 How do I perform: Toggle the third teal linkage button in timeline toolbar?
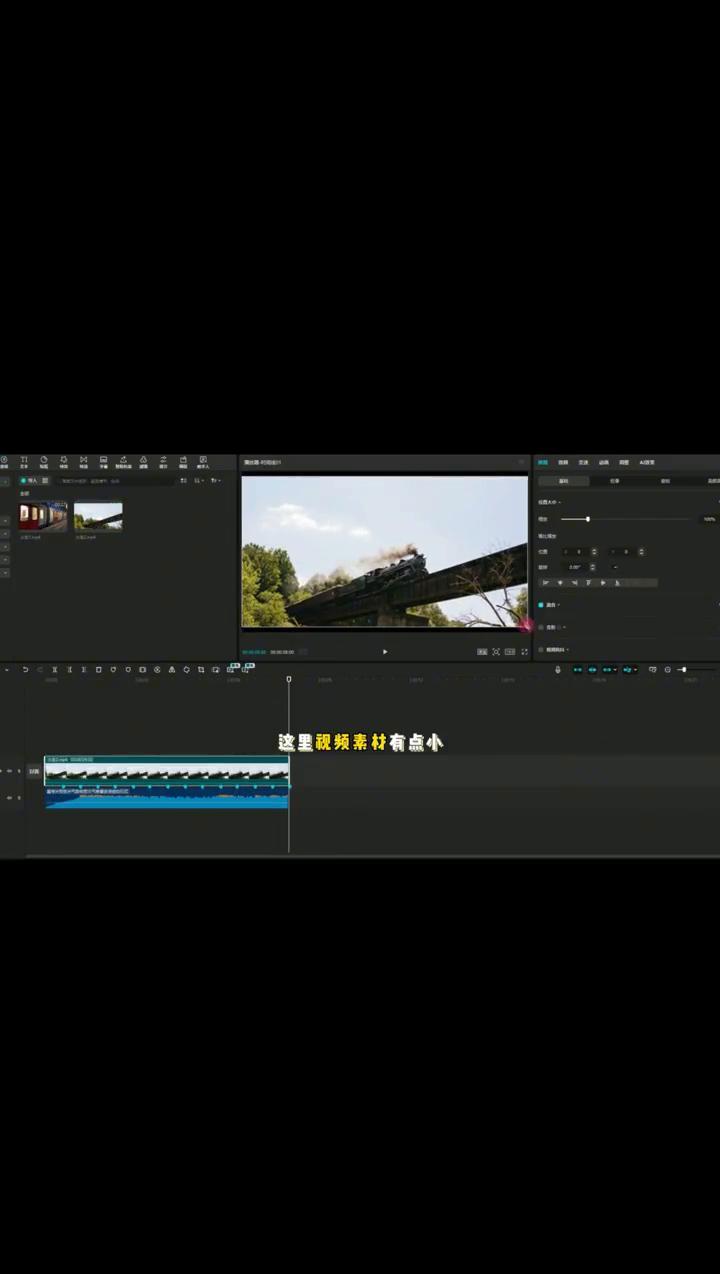[x=609, y=669]
